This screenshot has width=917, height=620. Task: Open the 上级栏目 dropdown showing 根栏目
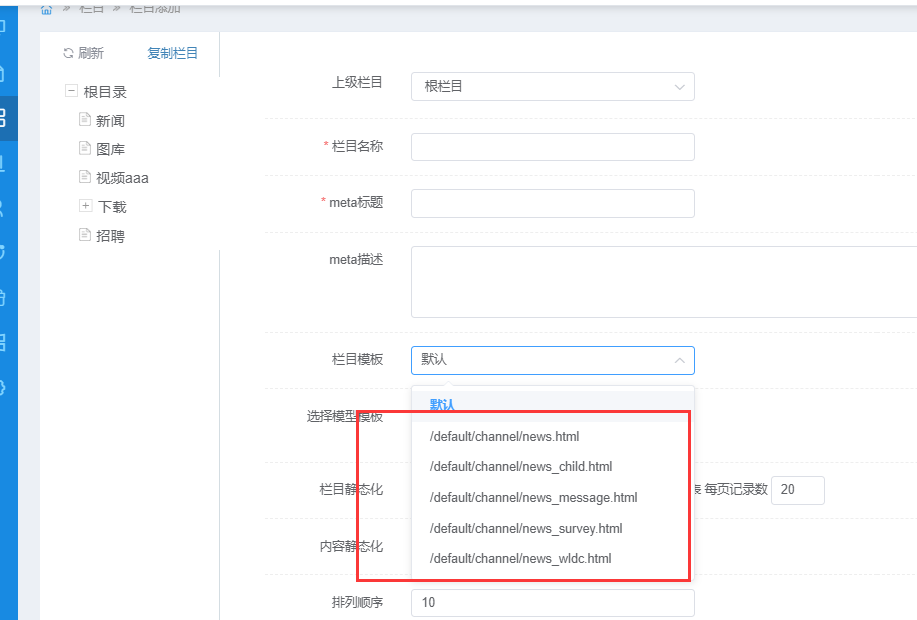[x=553, y=87]
